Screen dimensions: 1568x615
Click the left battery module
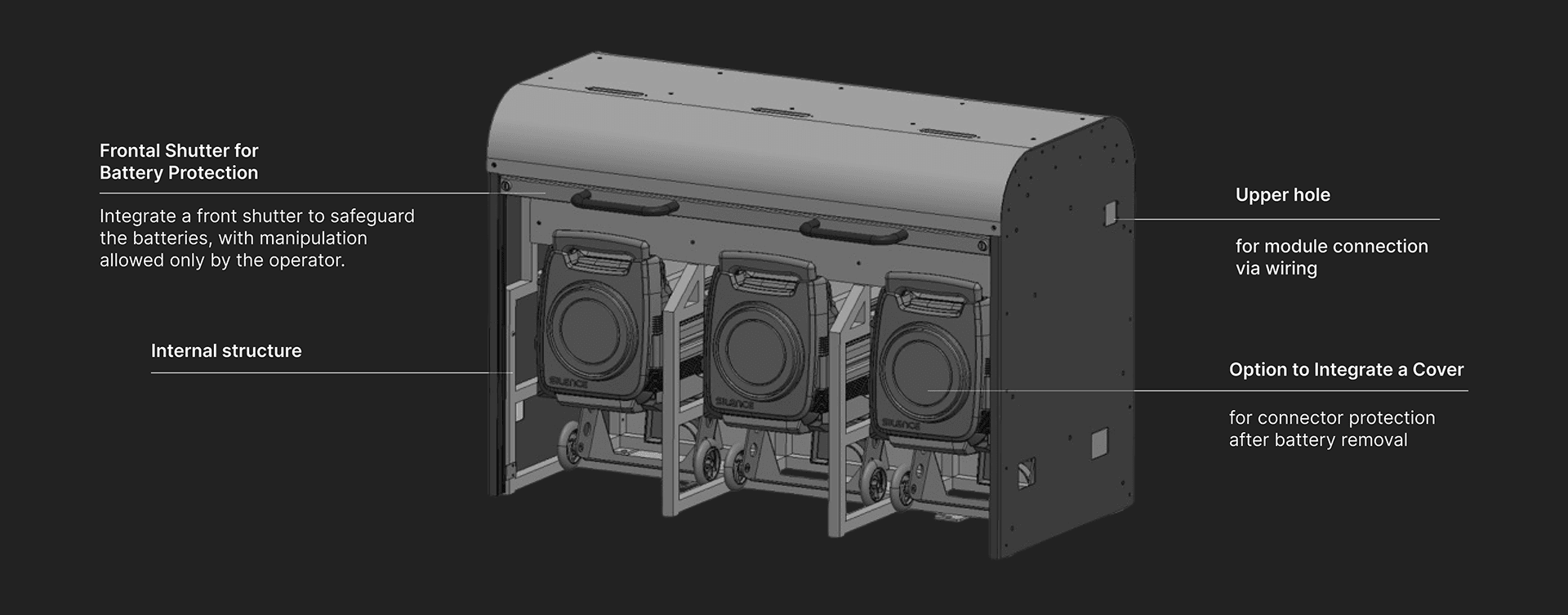(x=595, y=327)
